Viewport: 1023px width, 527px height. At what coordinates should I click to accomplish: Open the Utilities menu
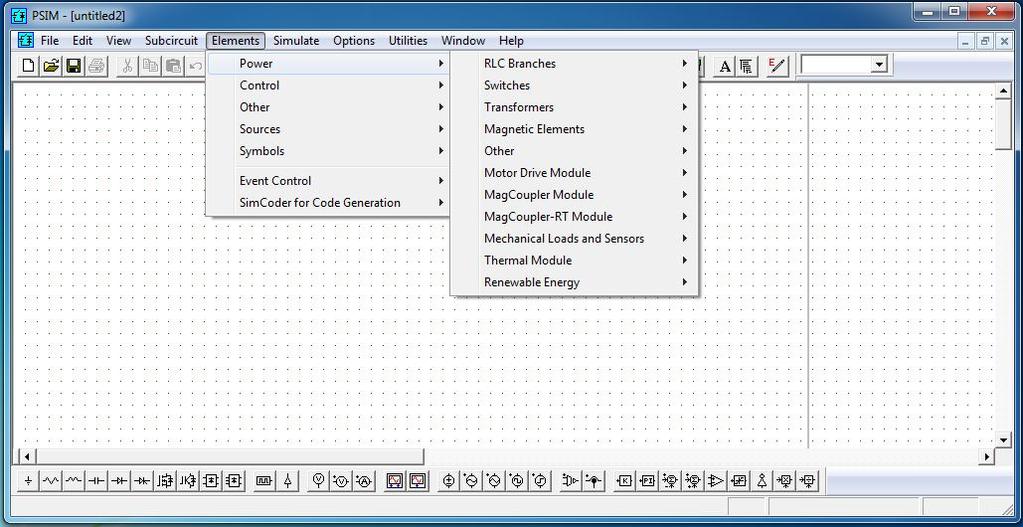coord(408,40)
